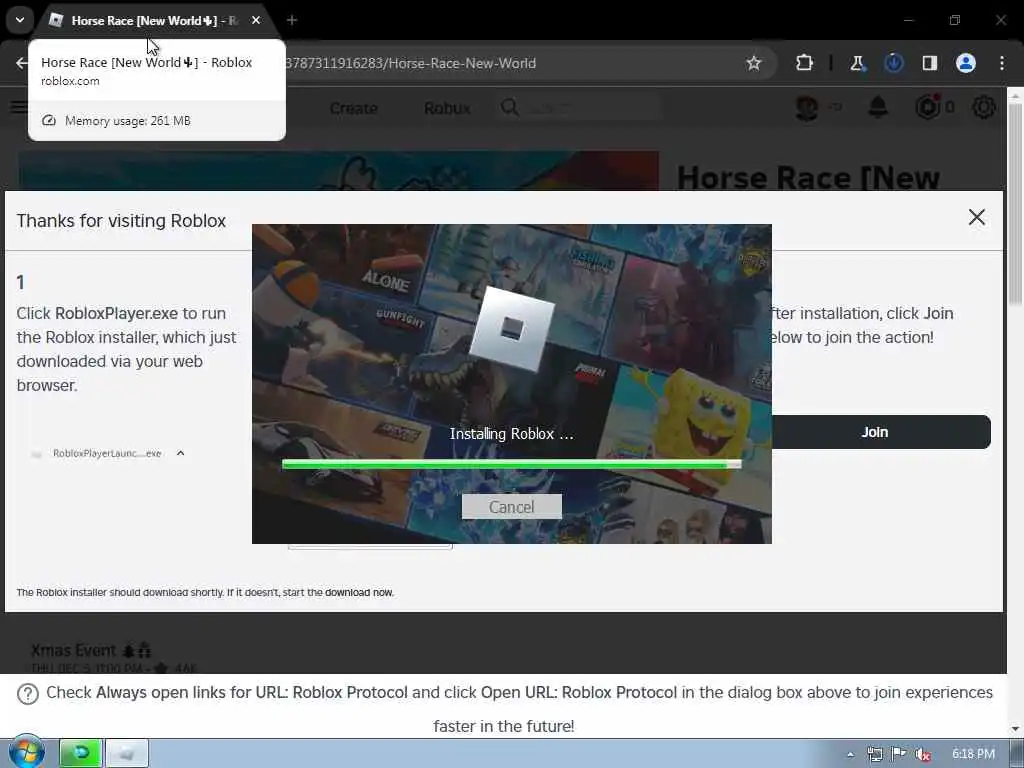
Task: Click the help question mark icon
Action: point(28,694)
